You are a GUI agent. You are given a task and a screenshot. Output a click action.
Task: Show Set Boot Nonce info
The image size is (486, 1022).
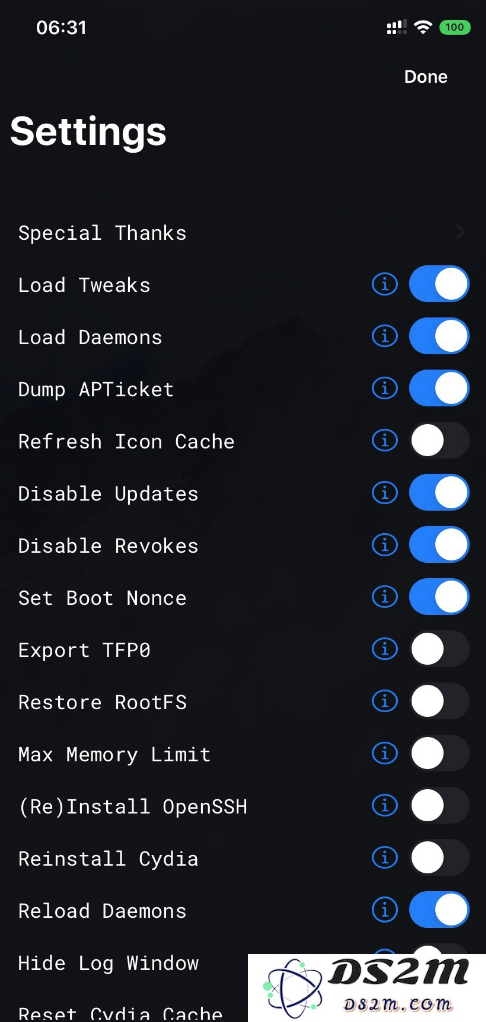coord(384,597)
